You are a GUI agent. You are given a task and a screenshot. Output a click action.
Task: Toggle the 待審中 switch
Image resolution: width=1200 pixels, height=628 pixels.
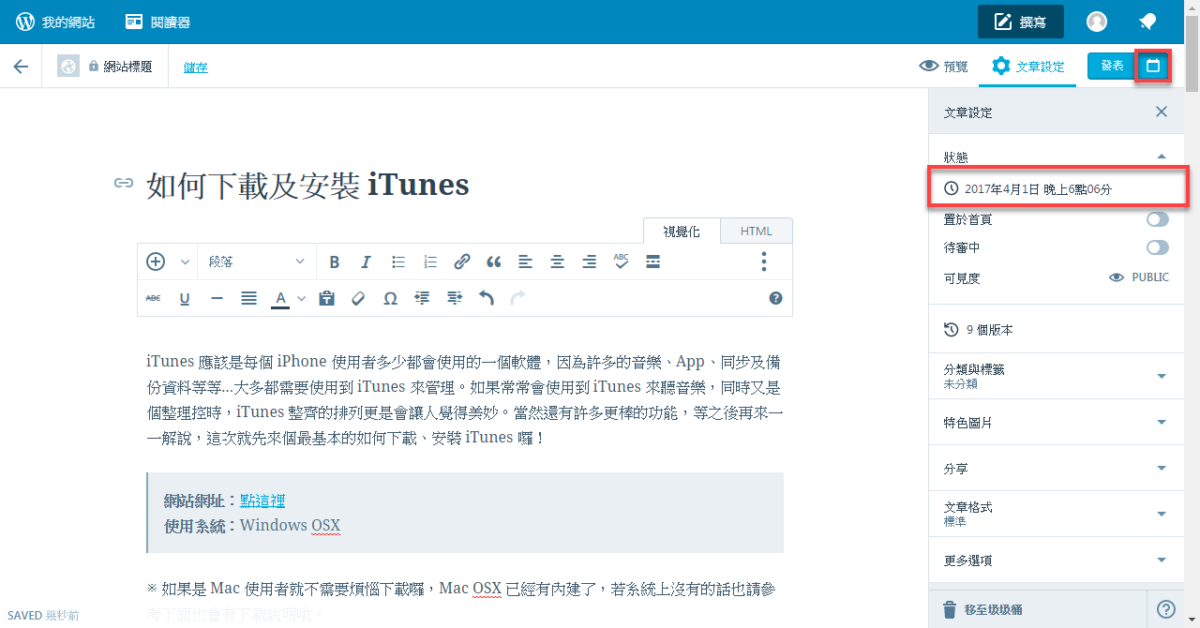click(1157, 247)
